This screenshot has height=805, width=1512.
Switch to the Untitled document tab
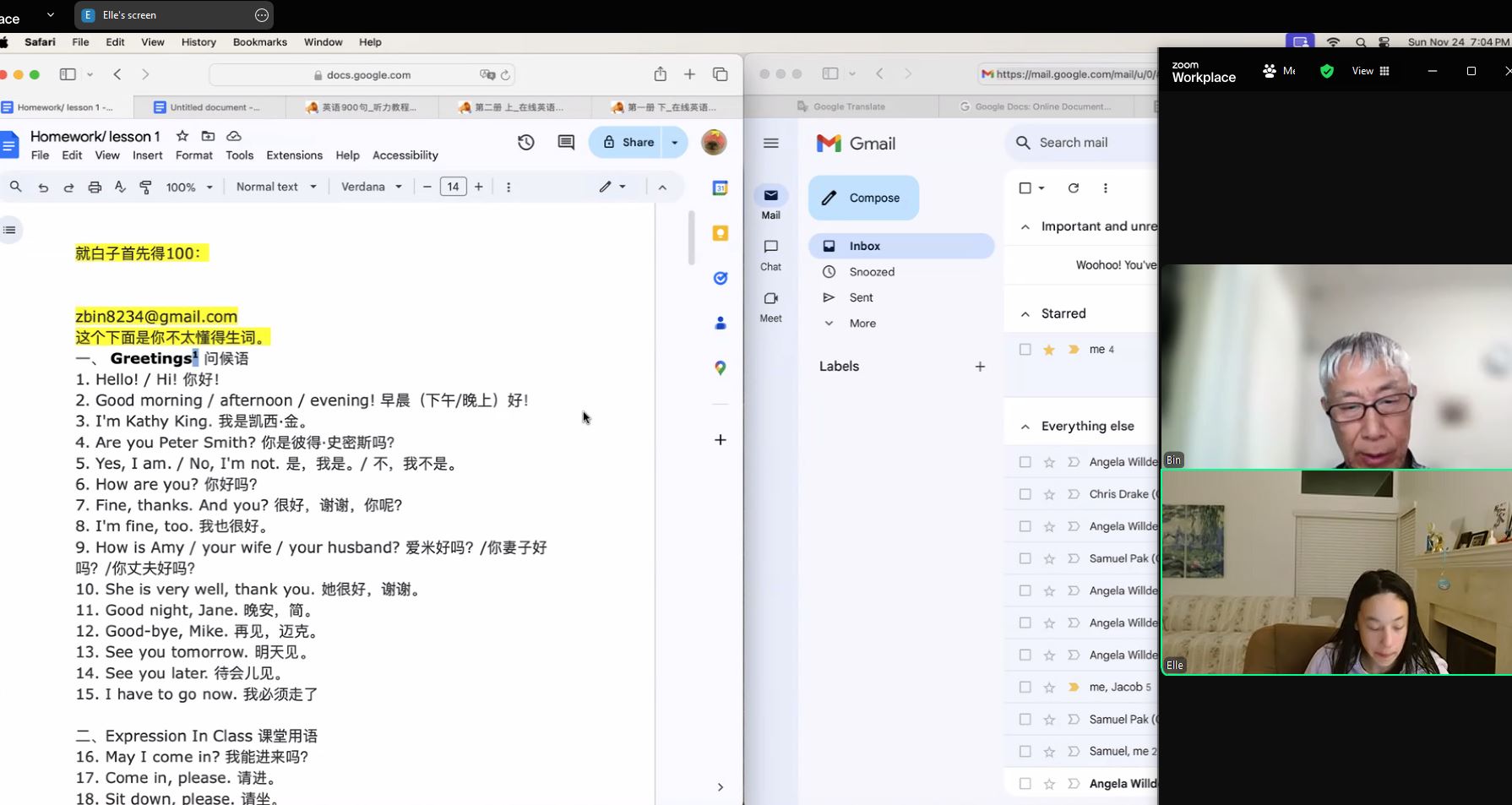coord(207,107)
